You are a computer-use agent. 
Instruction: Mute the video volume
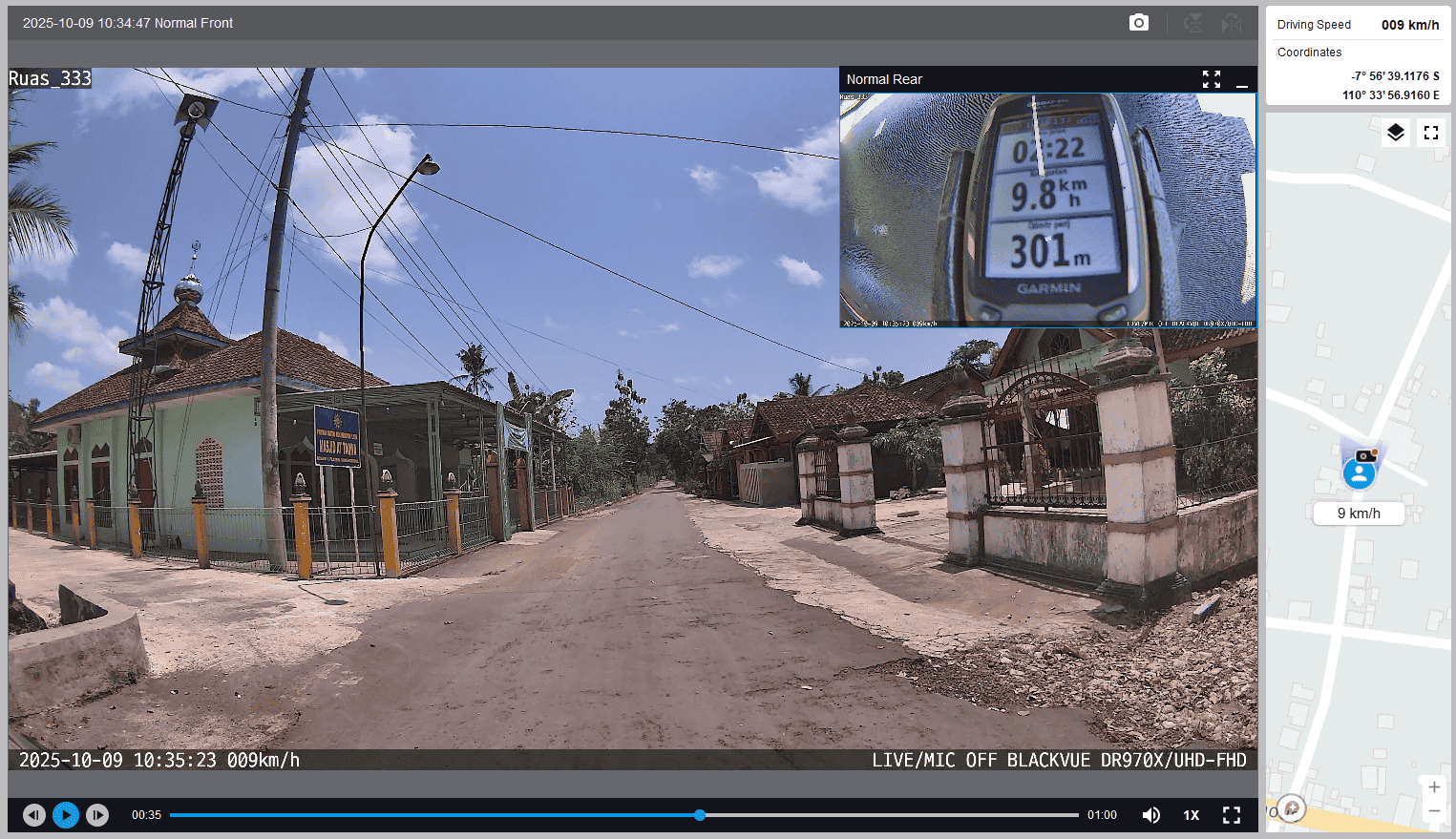pos(1151,815)
